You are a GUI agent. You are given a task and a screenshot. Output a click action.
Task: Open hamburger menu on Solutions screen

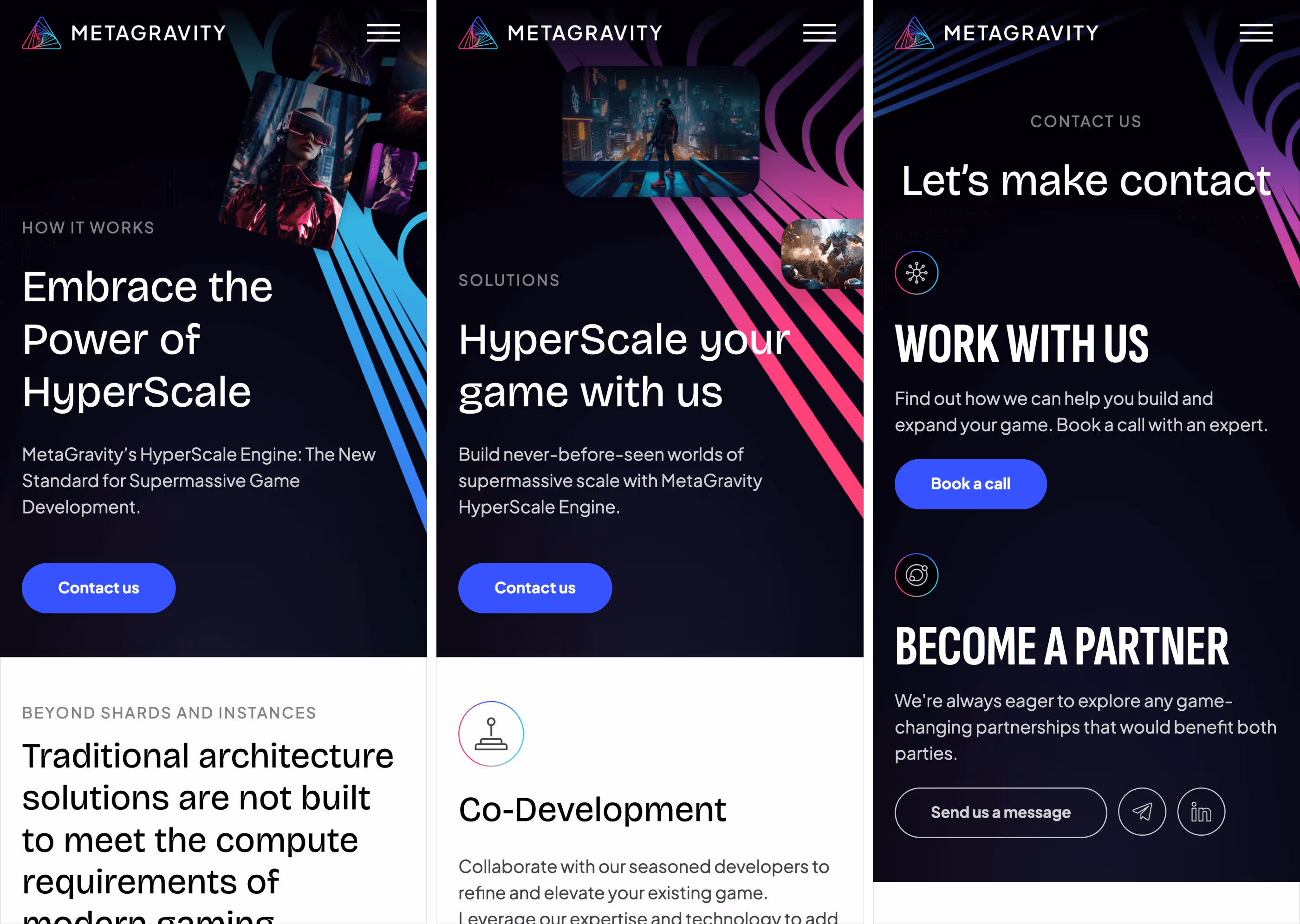[819, 33]
